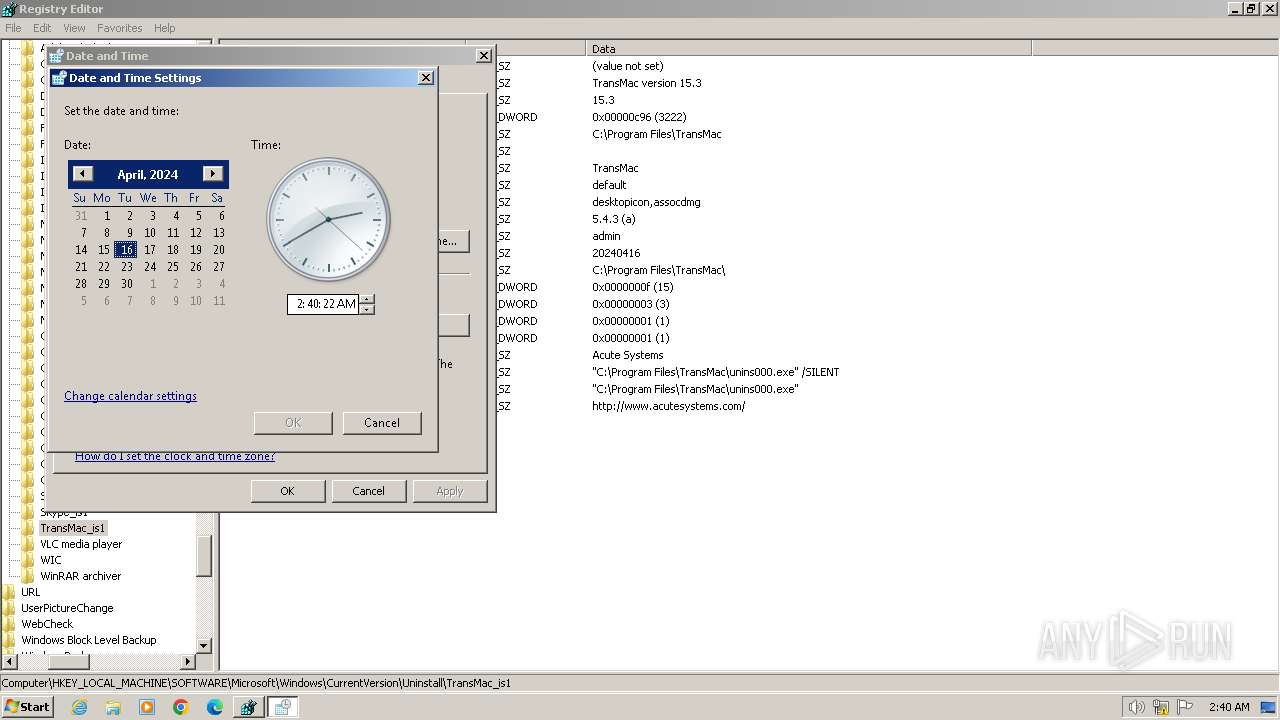Click the analog clock face
The image size is (1280, 720).
pos(328,219)
